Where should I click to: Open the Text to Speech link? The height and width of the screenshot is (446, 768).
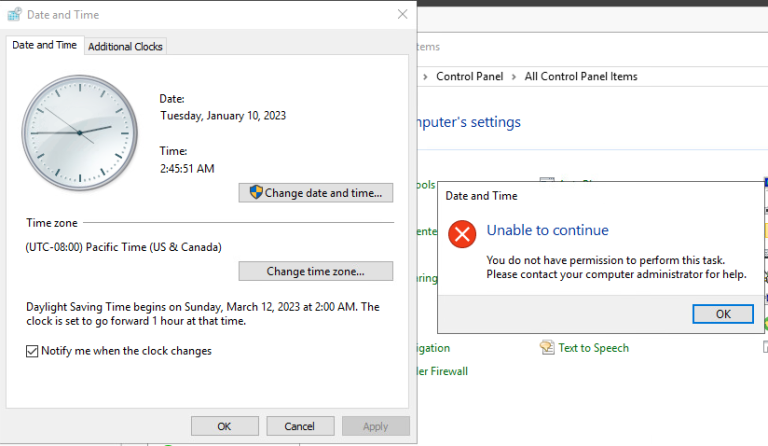click(x=593, y=348)
